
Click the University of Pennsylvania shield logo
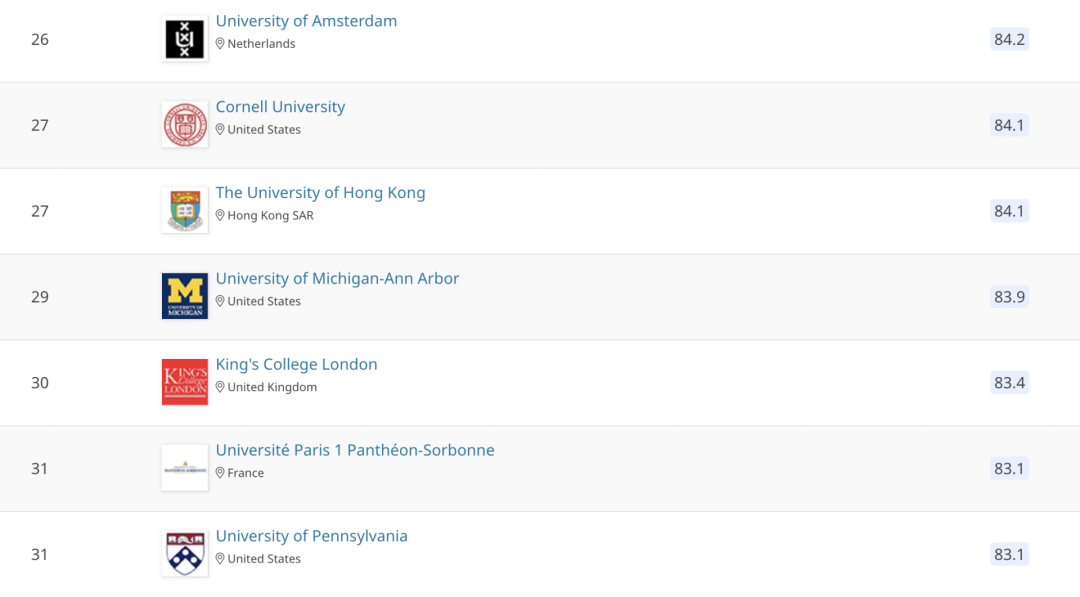point(185,554)
